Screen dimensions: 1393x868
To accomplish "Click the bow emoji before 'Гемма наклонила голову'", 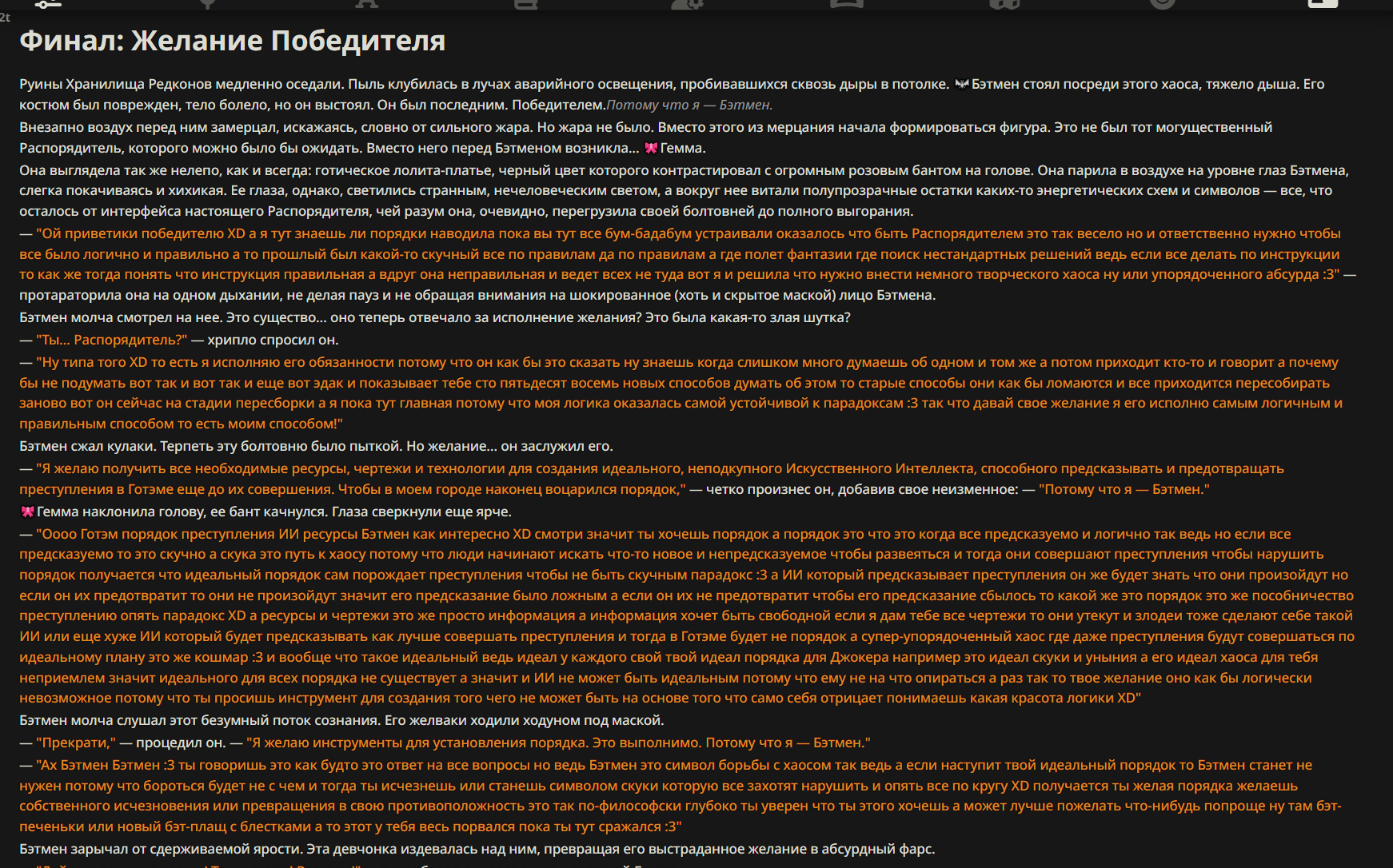I will [x=27, y=512].
